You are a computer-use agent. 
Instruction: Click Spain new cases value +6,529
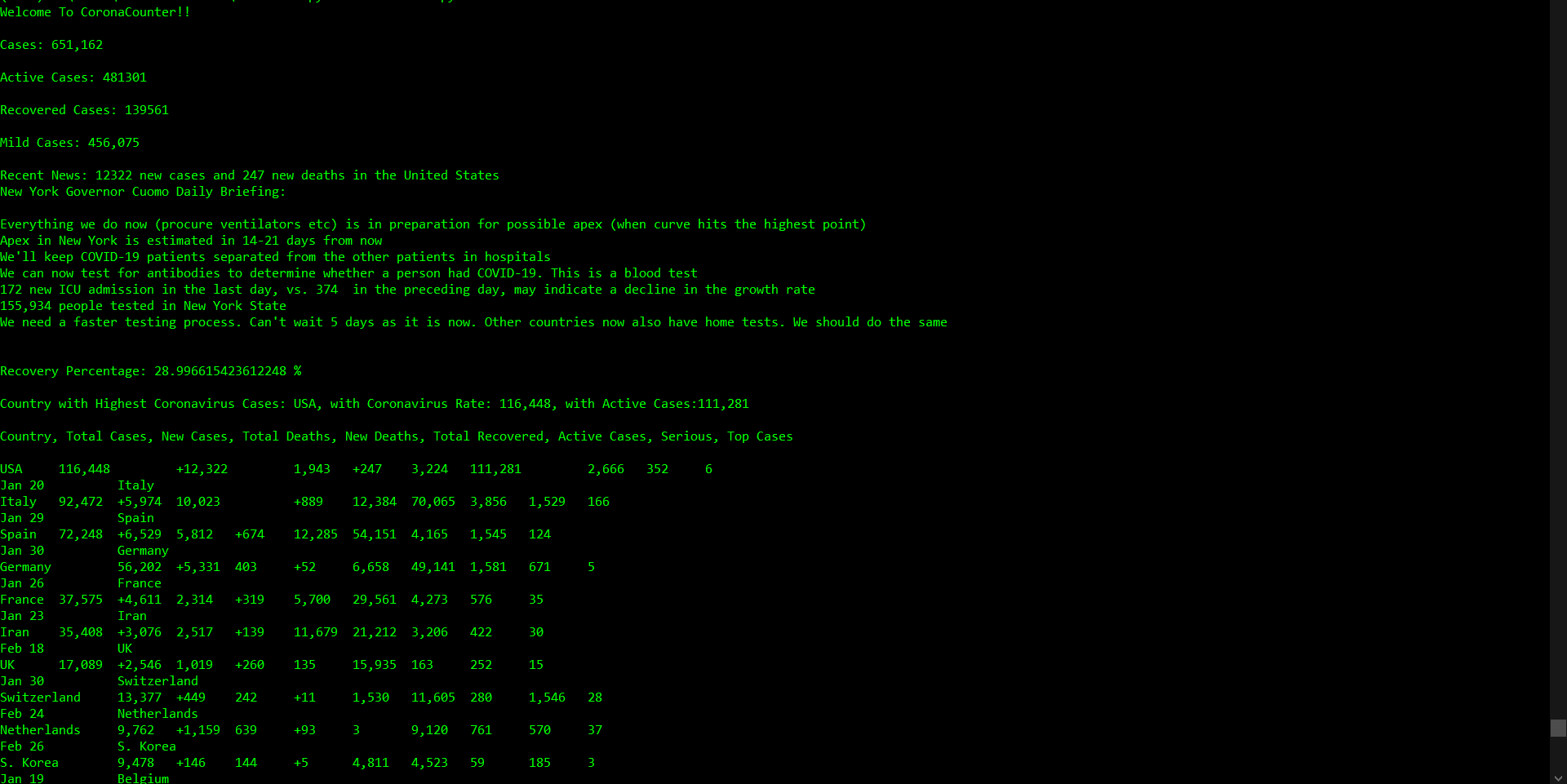140,534
